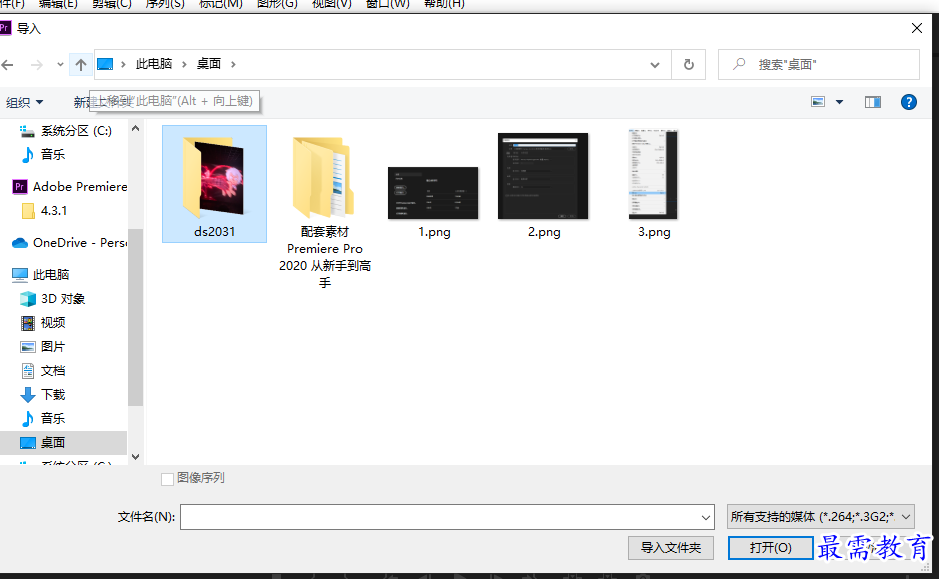Select 音乐 under 此电脑 in navigation pane
The height and width of the screenshot is (579, 939).
coord(43,419)
